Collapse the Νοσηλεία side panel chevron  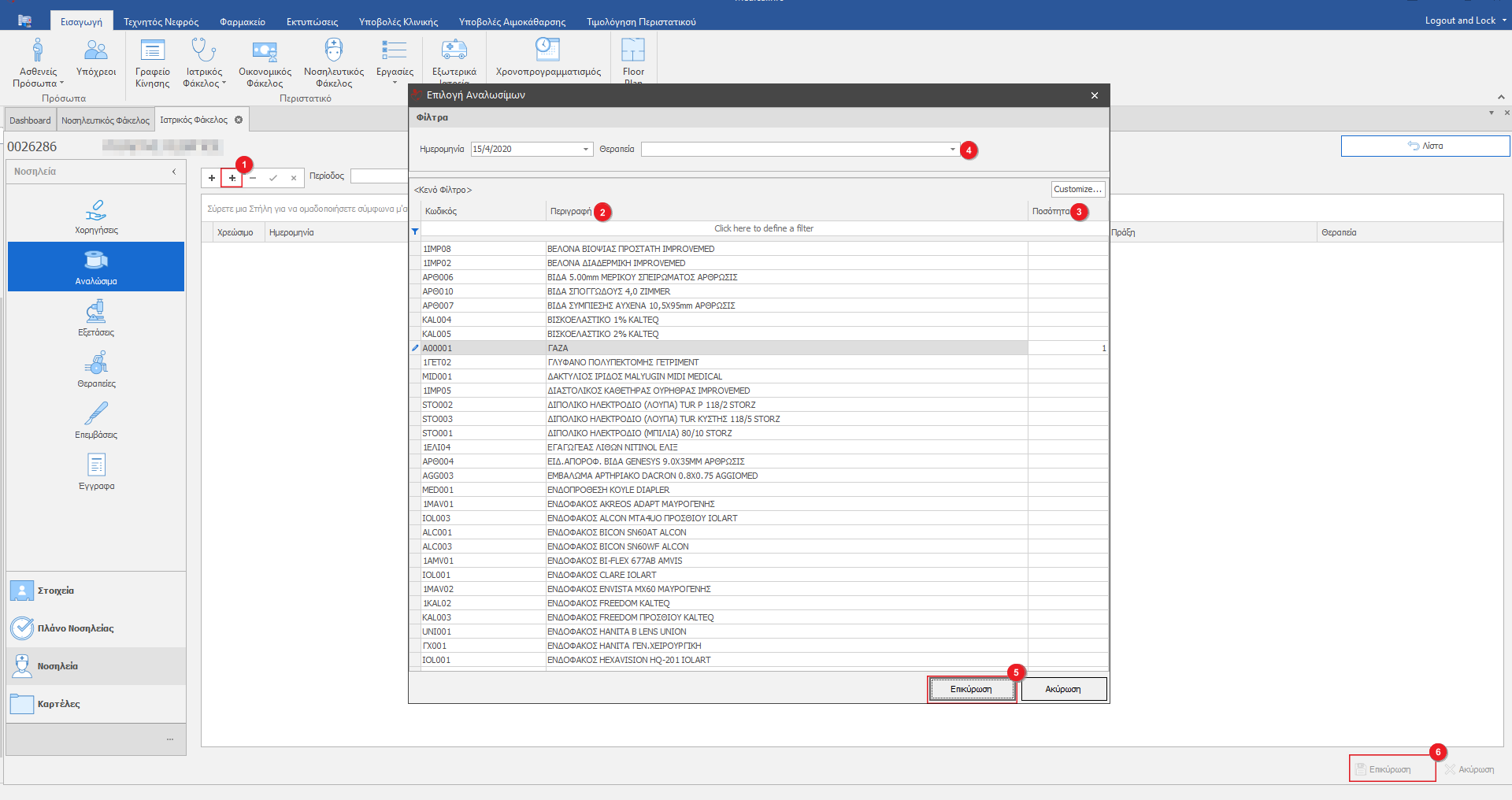coord(174,172)
